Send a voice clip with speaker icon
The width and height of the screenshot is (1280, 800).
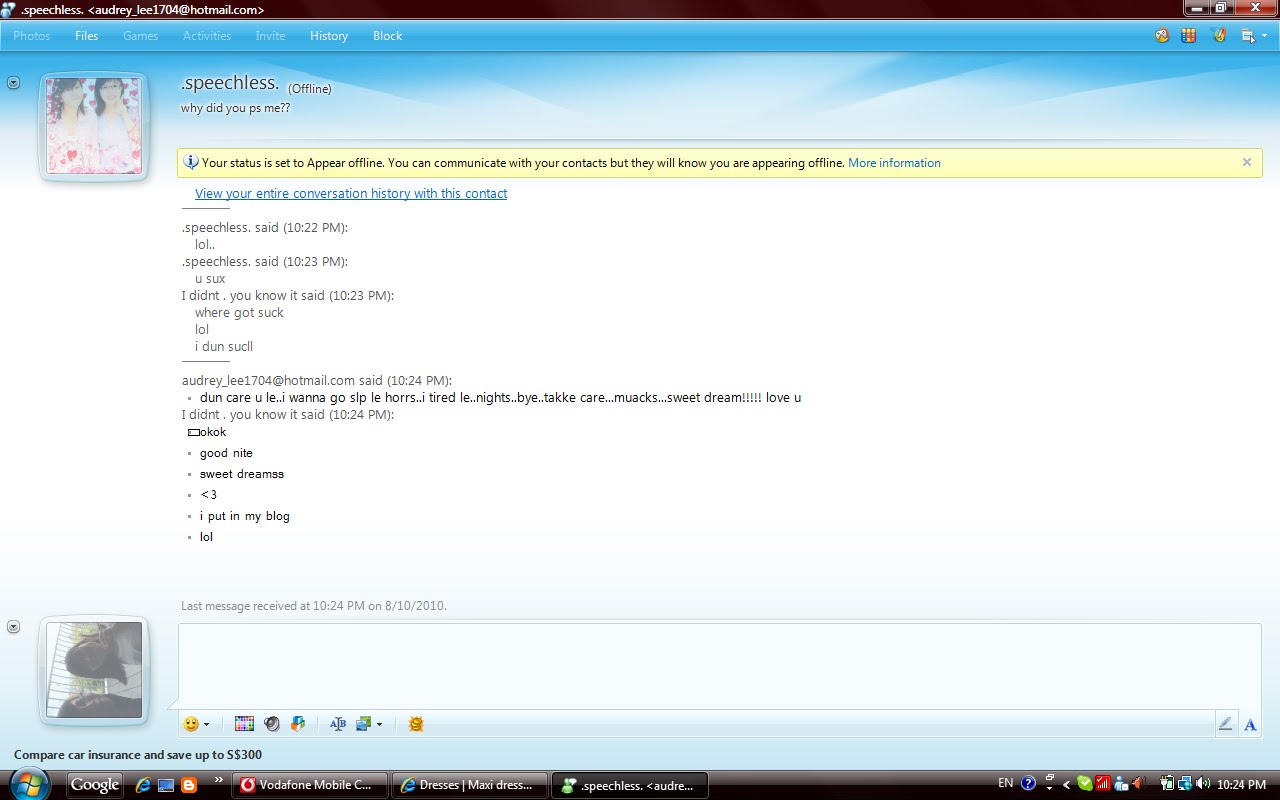point(271,724)
